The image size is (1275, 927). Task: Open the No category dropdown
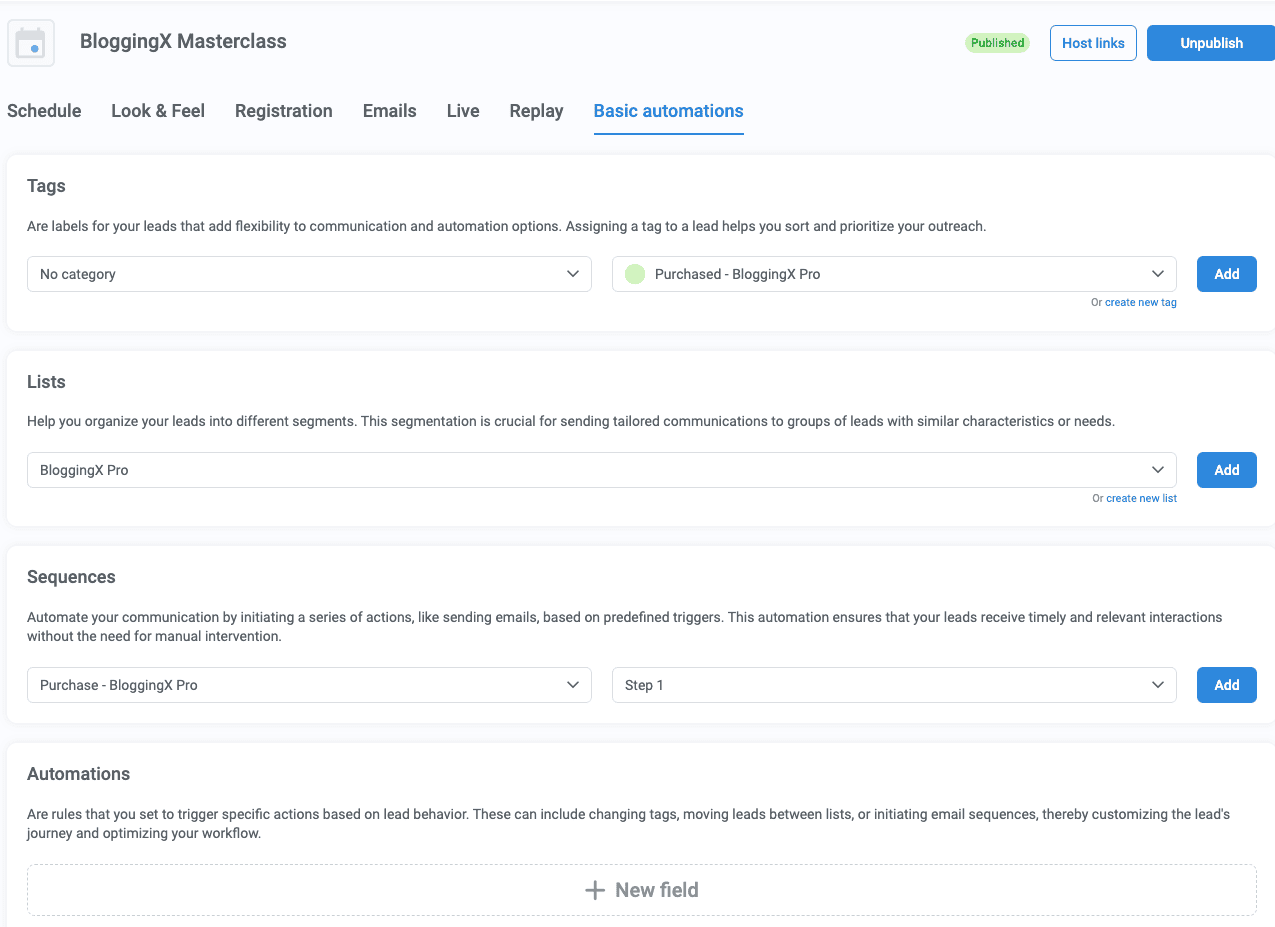[x=309, y=274]
